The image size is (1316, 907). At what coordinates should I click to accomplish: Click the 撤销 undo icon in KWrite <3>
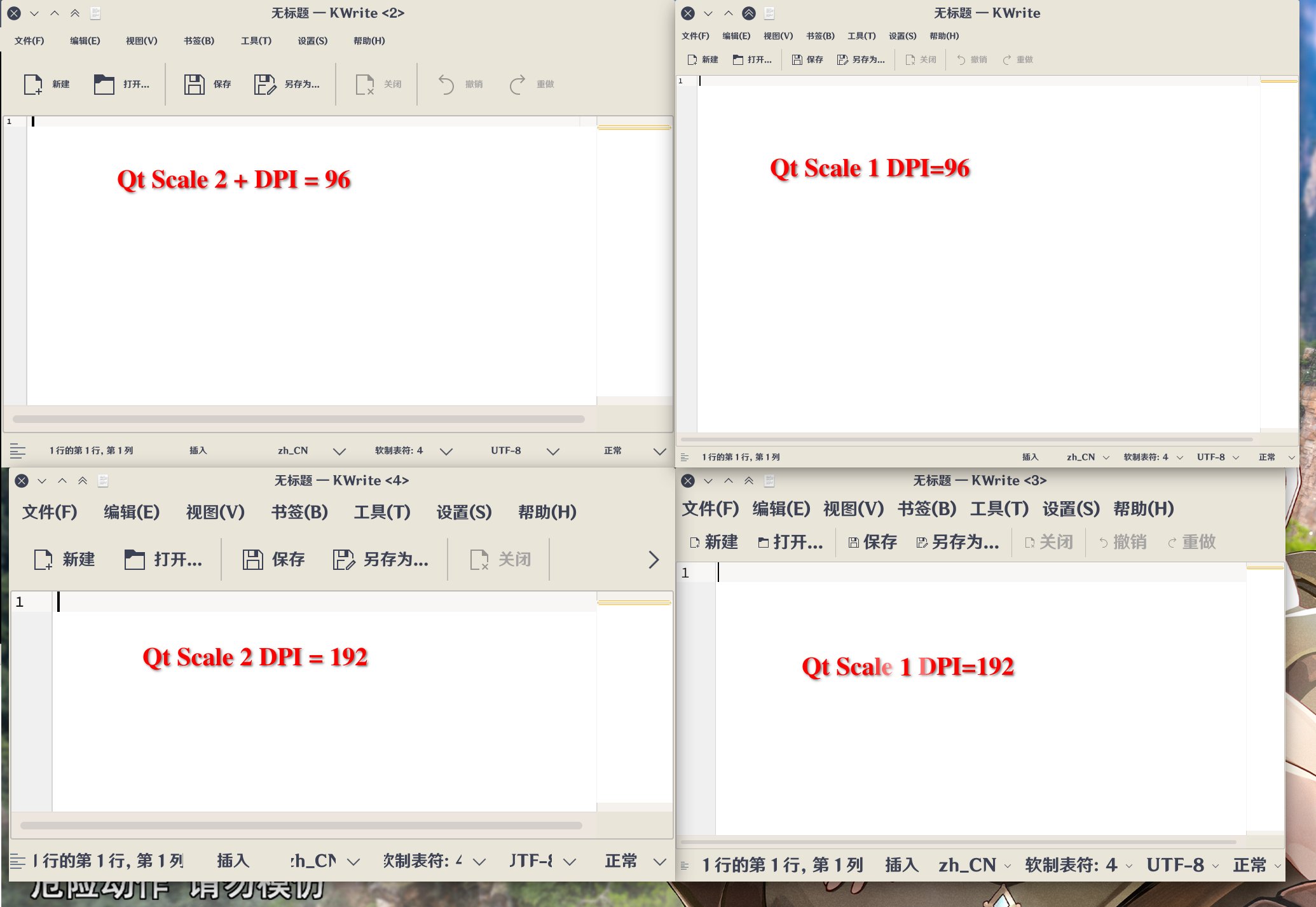click(1104, 543)
